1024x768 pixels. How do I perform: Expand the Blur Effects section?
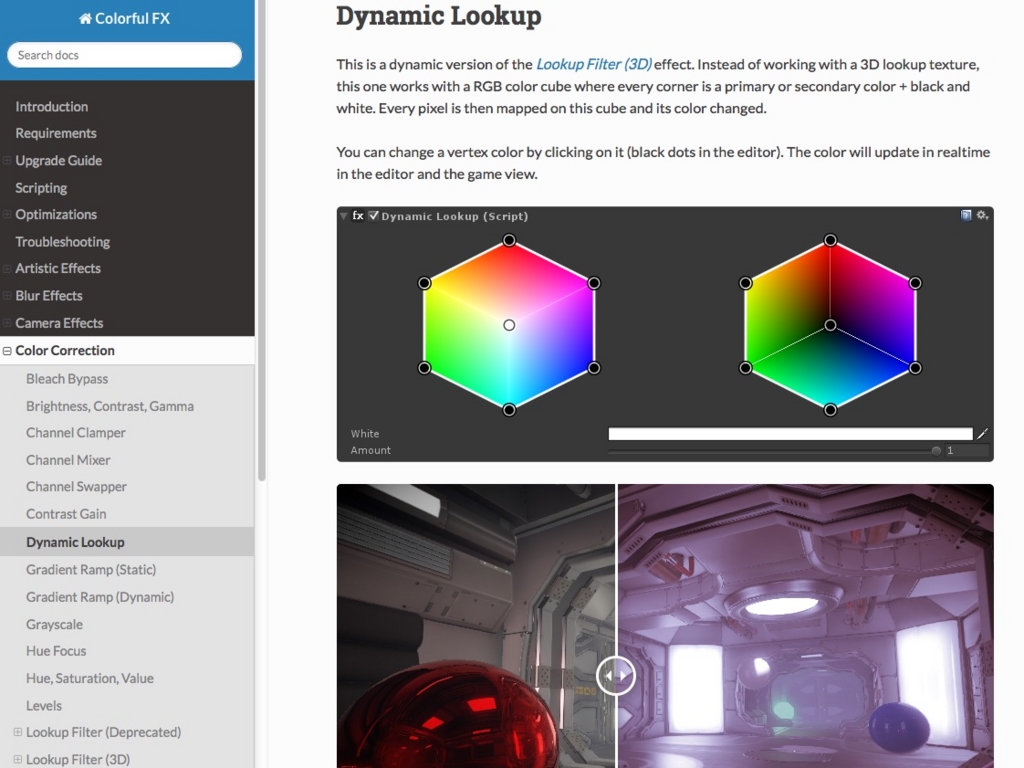[x=7, y=296]
